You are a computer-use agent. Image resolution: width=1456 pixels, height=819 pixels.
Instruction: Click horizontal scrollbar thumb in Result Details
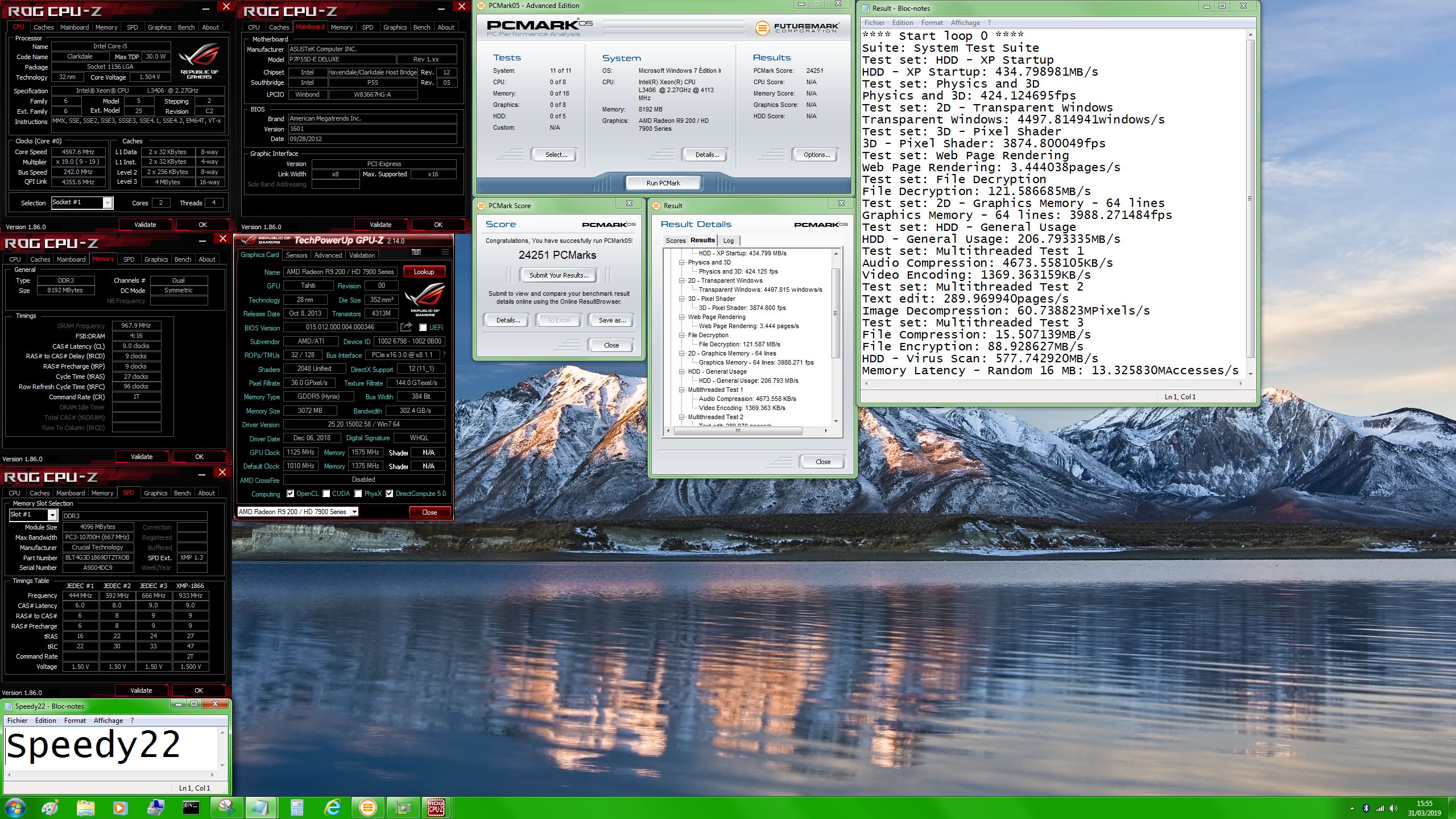point(738,431)
